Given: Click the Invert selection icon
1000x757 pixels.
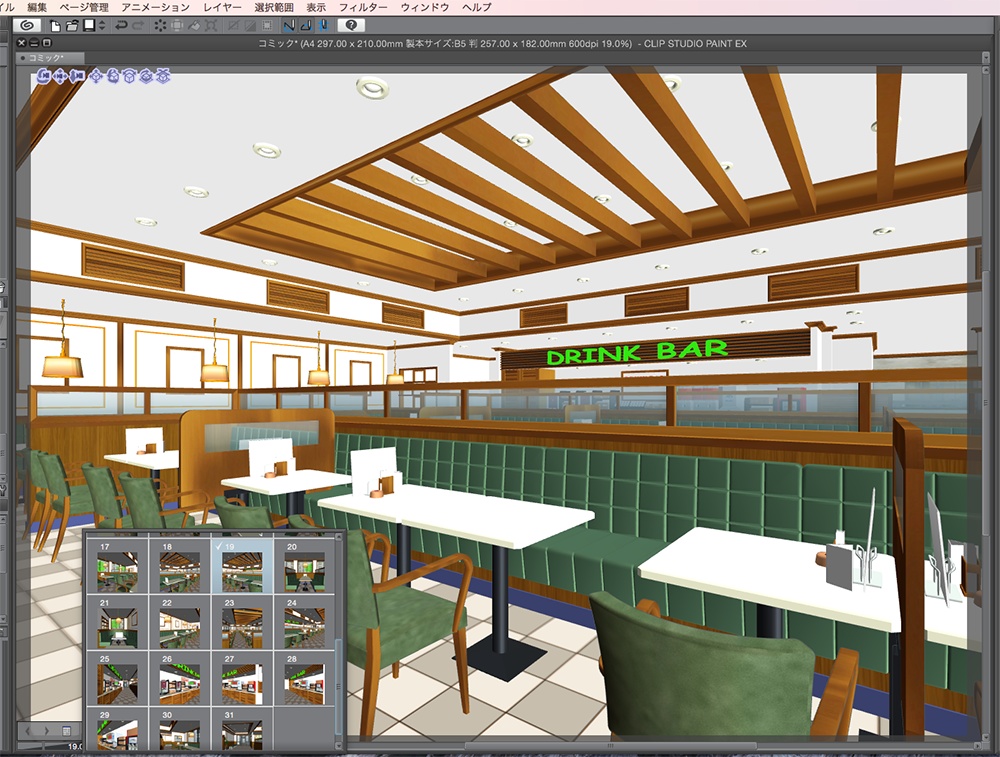Looking at the screenshot, I should click(x=250, y=26).
